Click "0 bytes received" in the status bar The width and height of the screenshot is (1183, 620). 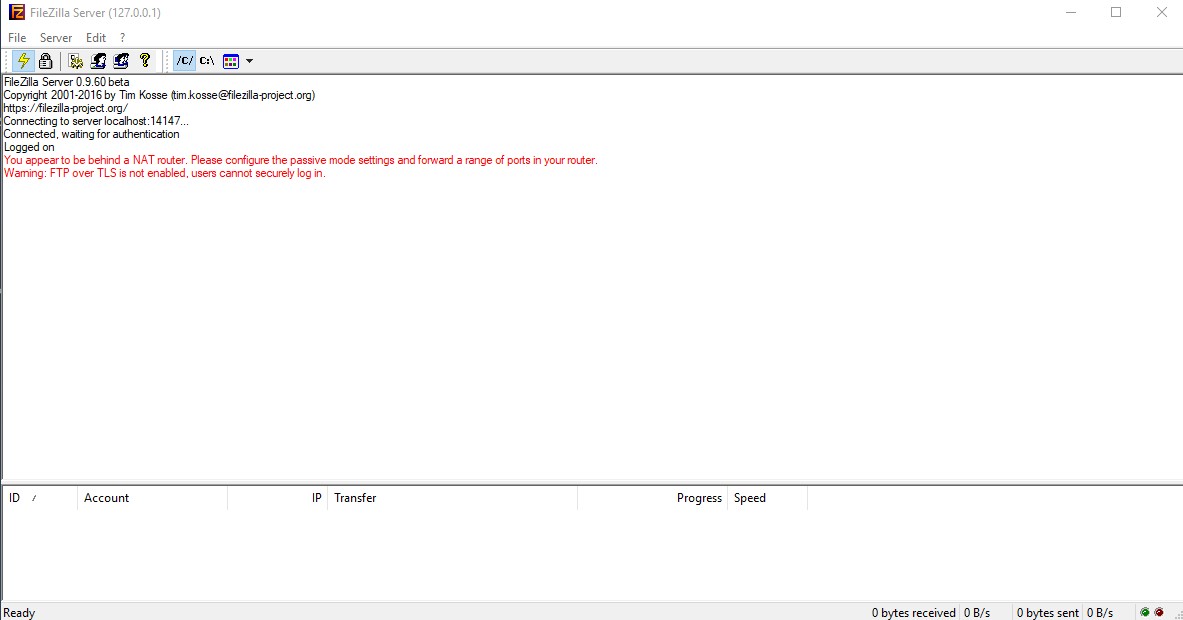tap(914, 613)
